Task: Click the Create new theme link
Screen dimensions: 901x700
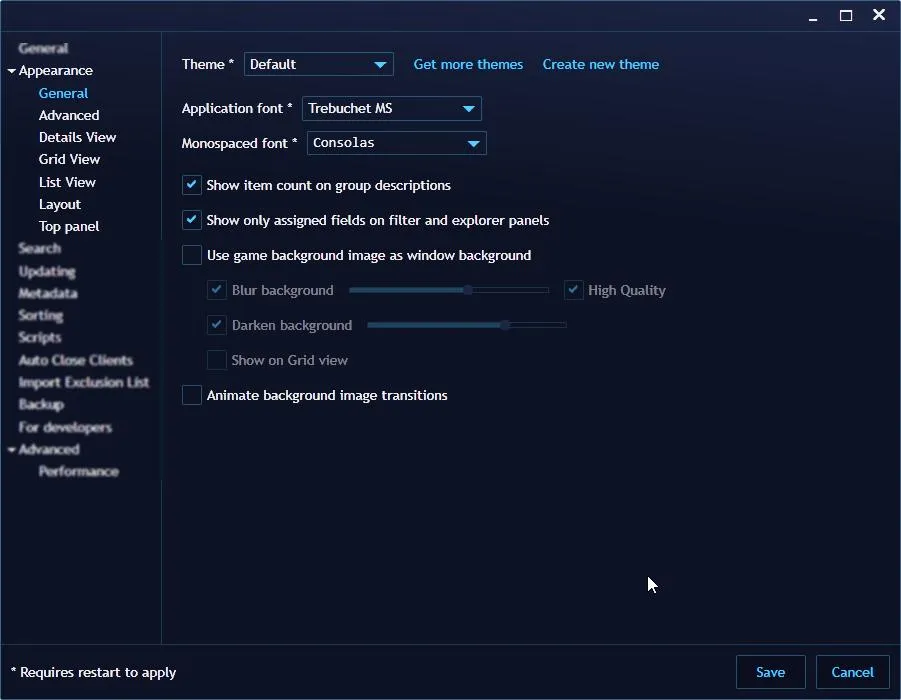Action: [x=600, y=64]
